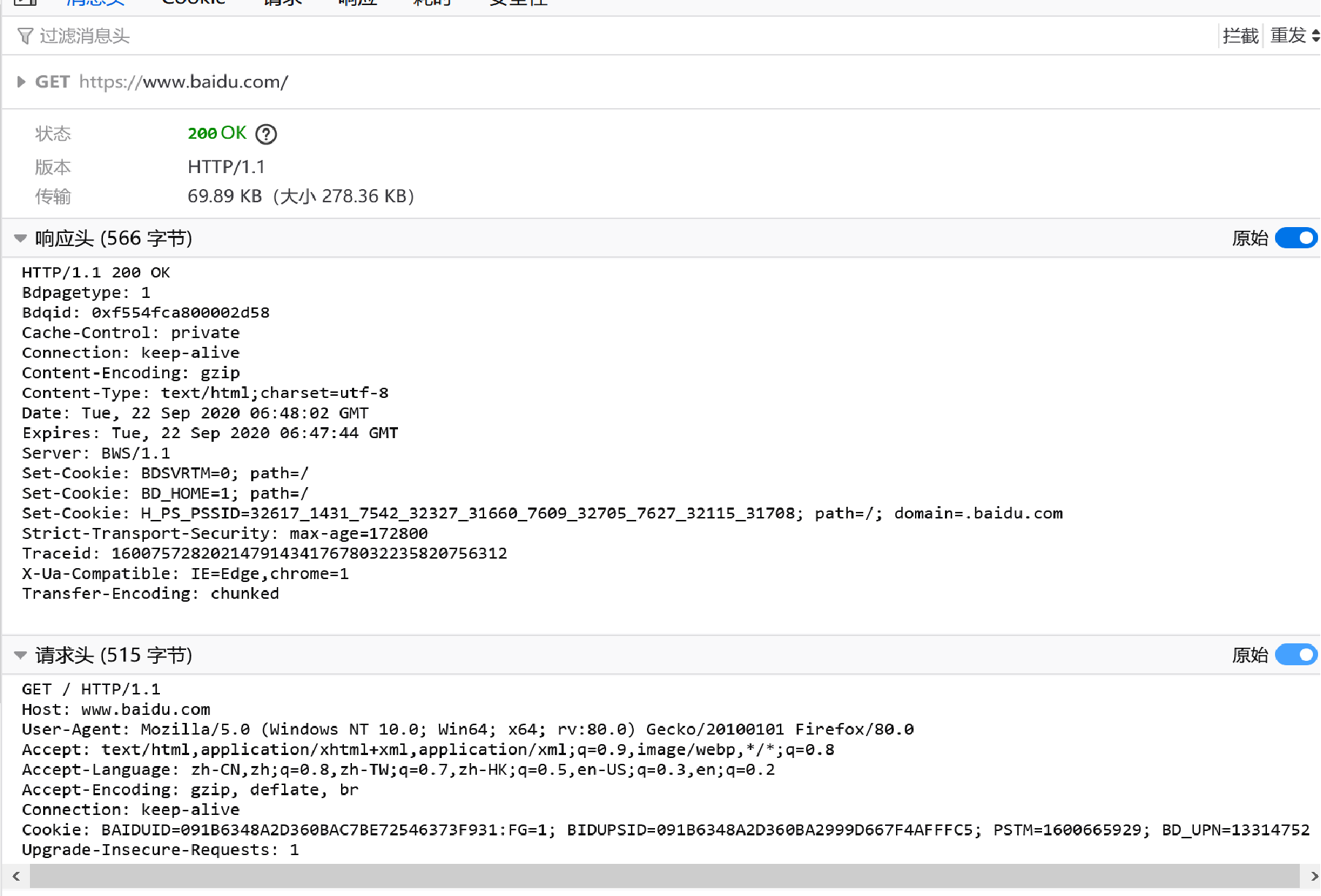Open the 重发 dropdown
Screen dimensions: 1321x896
[x=1294, y=36]
